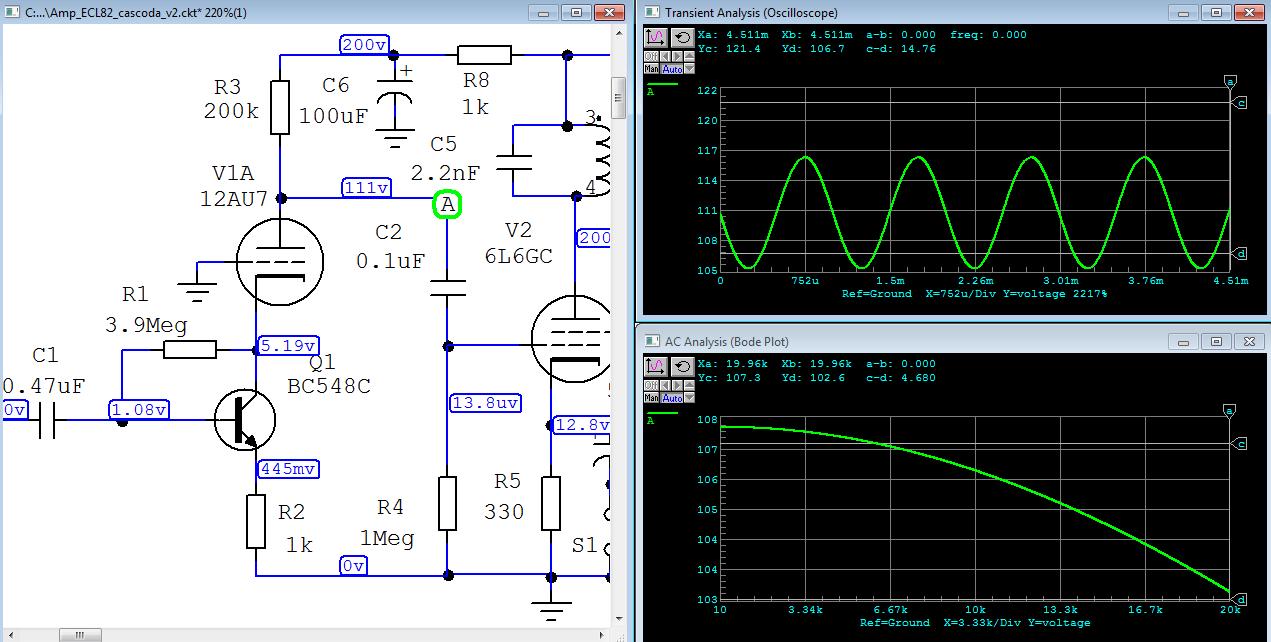
Task: Click the up arrow in Transient Analysis toolbar
Action: click(x=689, y=56)
